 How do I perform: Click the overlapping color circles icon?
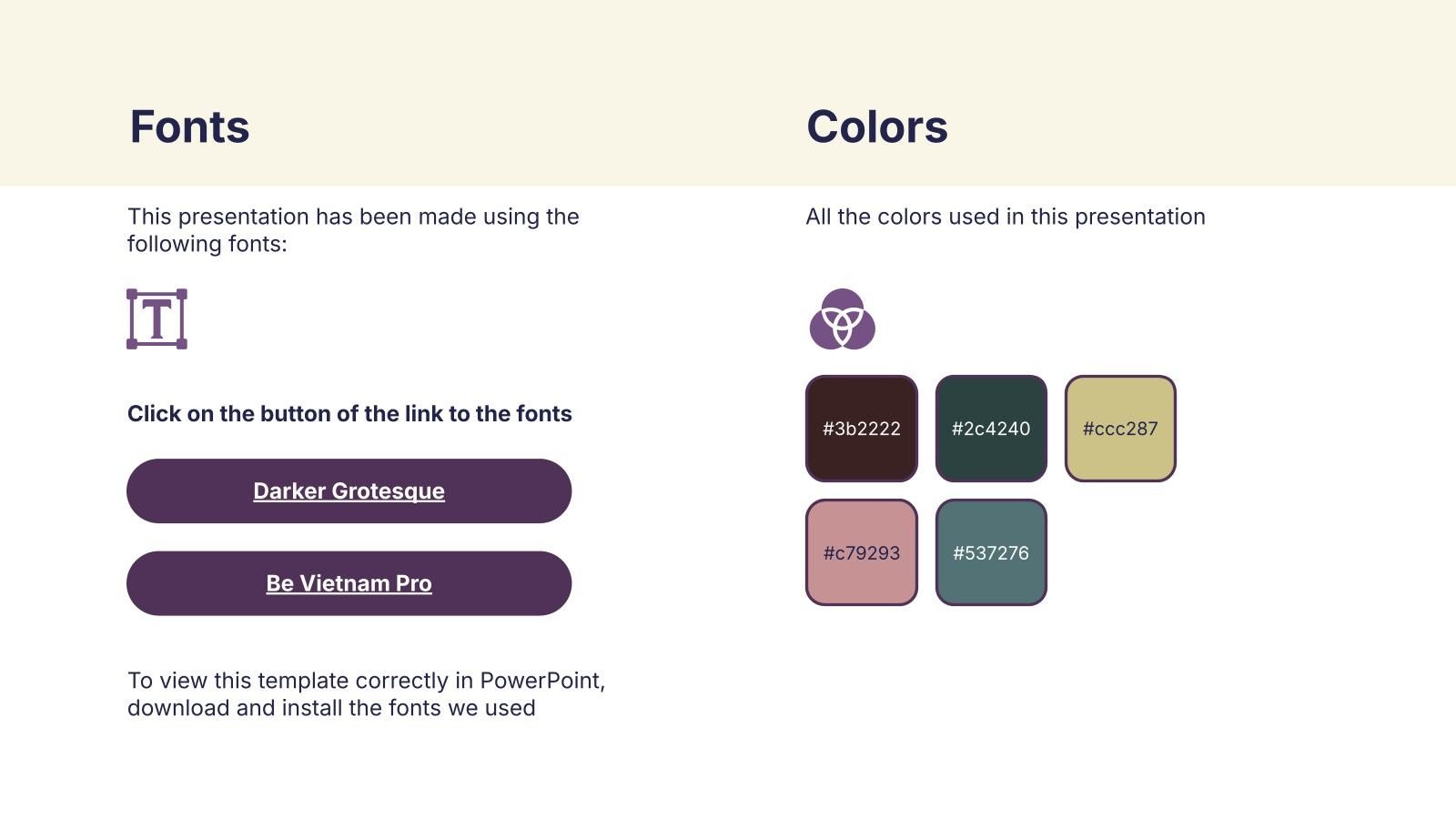click(842, 319)
